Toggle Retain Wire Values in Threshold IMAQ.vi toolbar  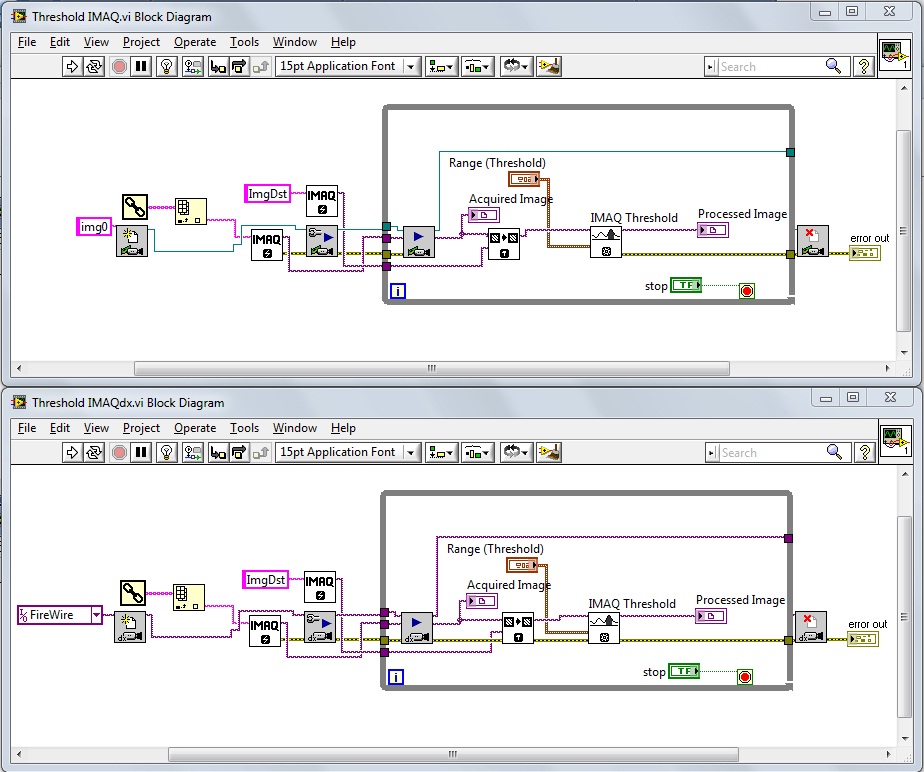click(x=192, y=66)
